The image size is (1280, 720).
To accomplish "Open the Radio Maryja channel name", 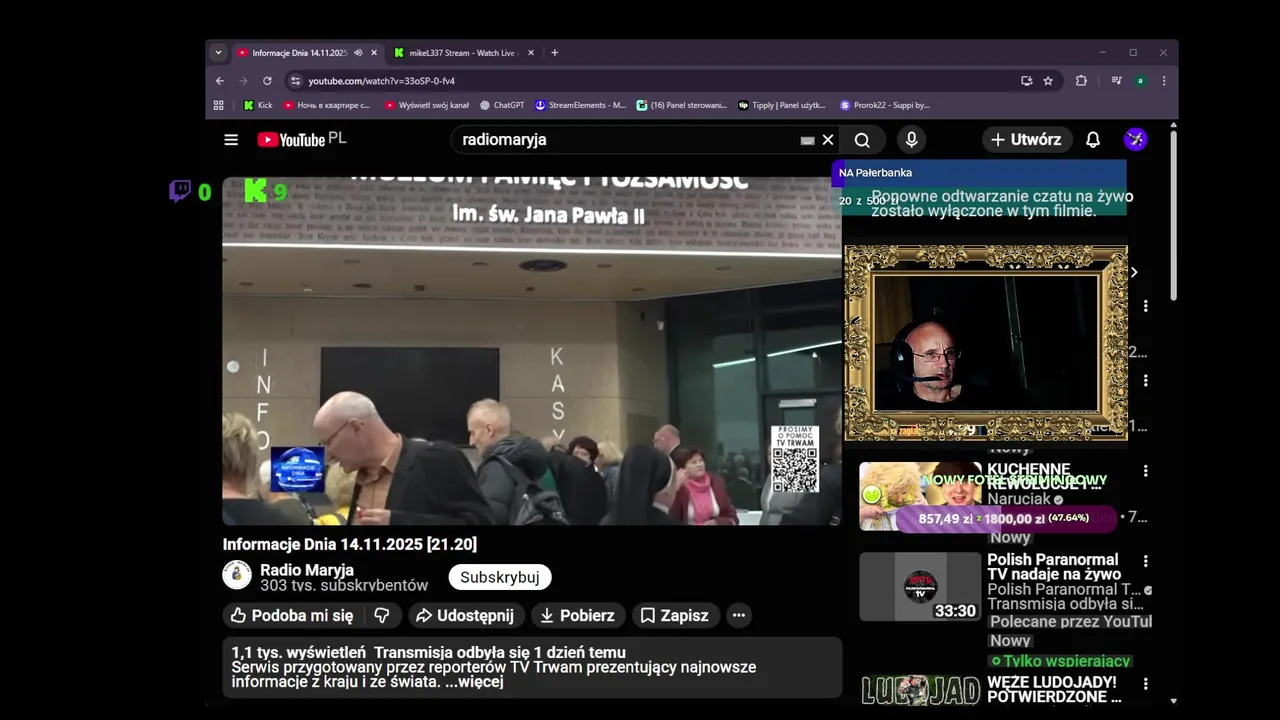I will (307, 570).
